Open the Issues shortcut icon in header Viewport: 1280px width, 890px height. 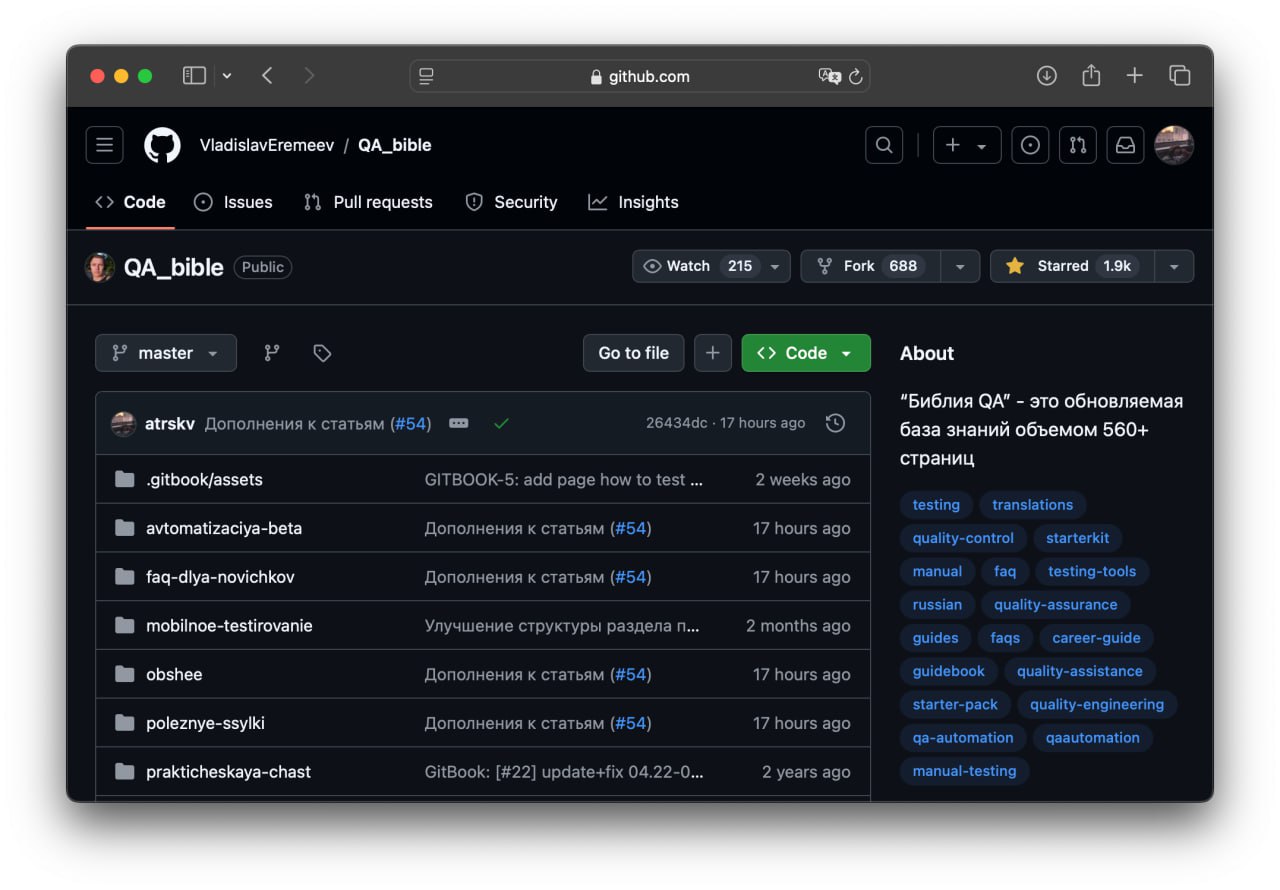pyautogui.click(x=1030, y=145)
